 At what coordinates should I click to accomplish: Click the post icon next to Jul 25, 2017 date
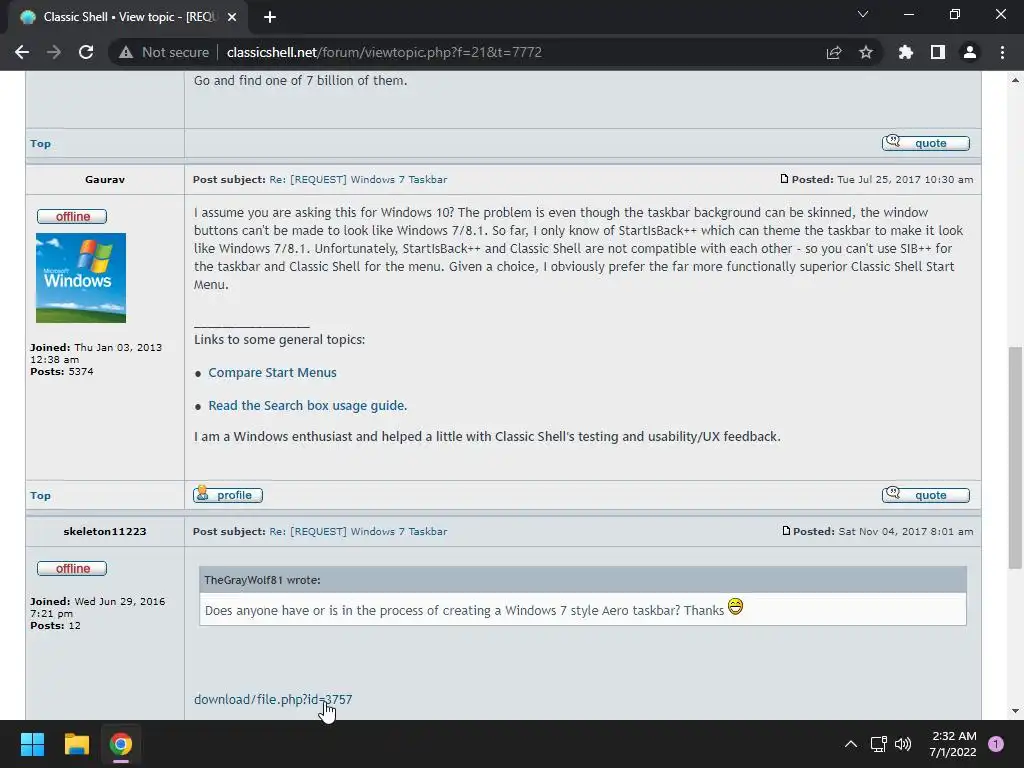pyautogui.click(x=784, y=179)
